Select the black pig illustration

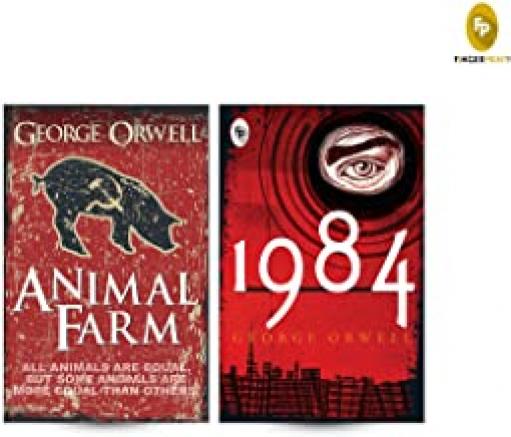pyautogui.click(x=107, y=205)
